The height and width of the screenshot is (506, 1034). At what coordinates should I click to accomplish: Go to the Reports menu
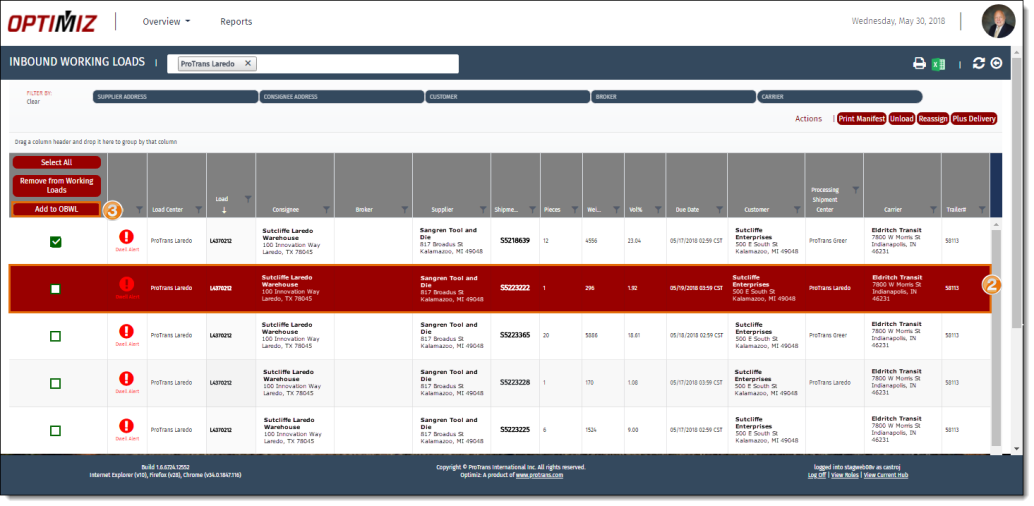click(236, 21)
